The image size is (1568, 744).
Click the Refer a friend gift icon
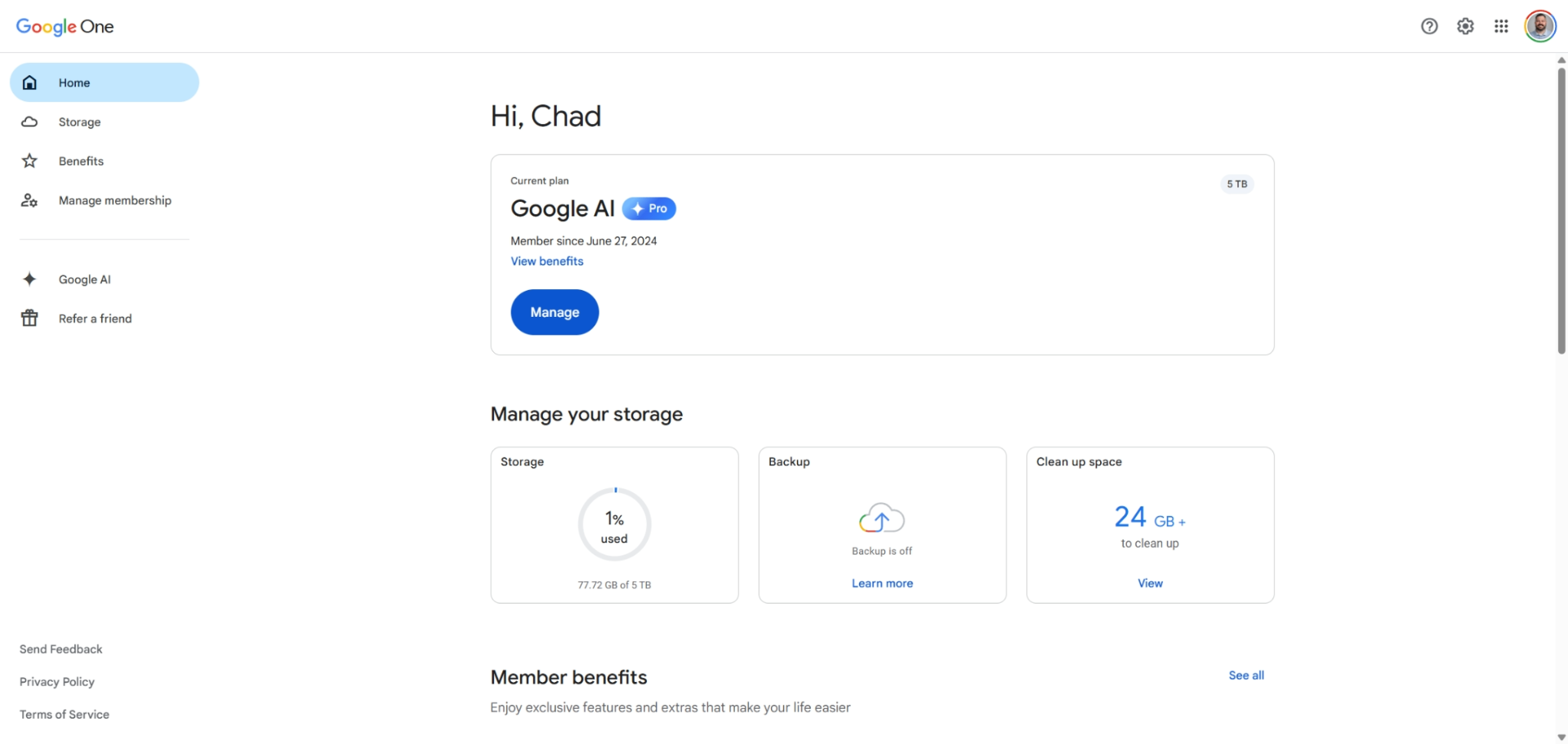click(x=29, y=319)
